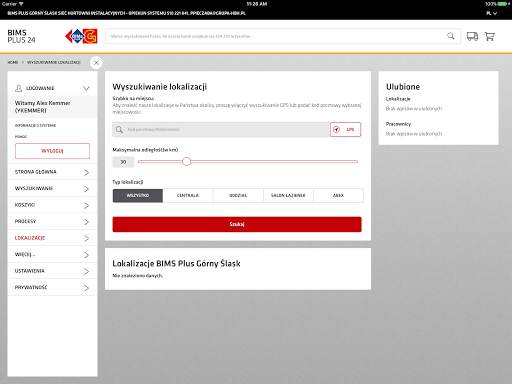Click the Witamy Alex Kemmer greeting
Screen dimensions: 512x384
[x=42, y=107]
